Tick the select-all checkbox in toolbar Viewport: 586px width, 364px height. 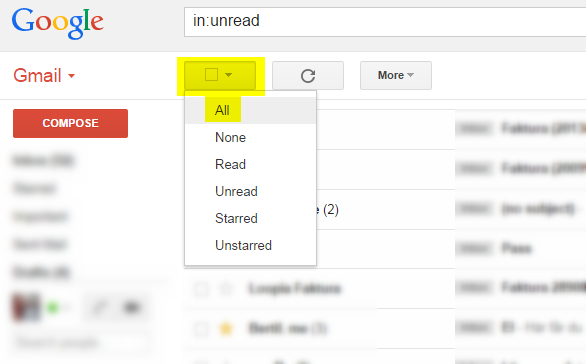212,75
